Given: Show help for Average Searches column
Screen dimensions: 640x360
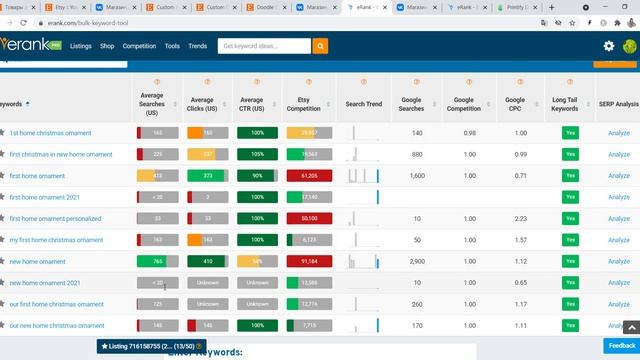Looking at the screenshot, I should [157, 82].
